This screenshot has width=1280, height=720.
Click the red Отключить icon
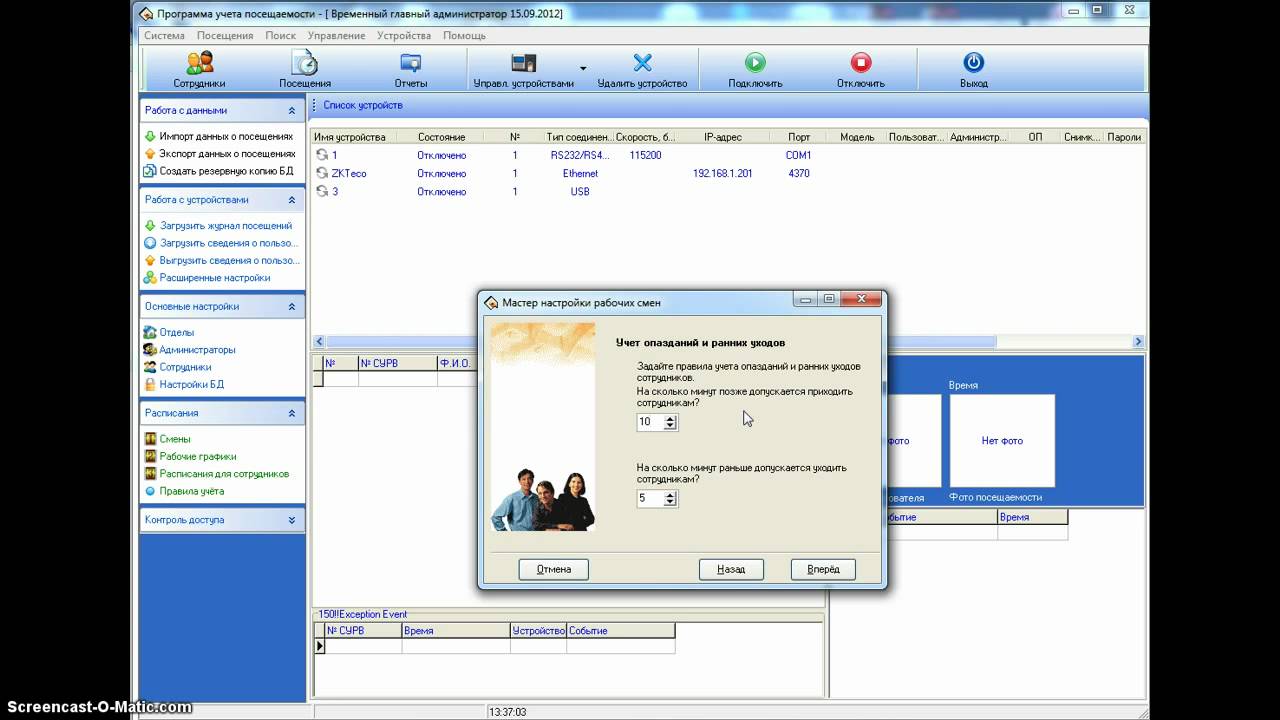(x=860, y=63)
